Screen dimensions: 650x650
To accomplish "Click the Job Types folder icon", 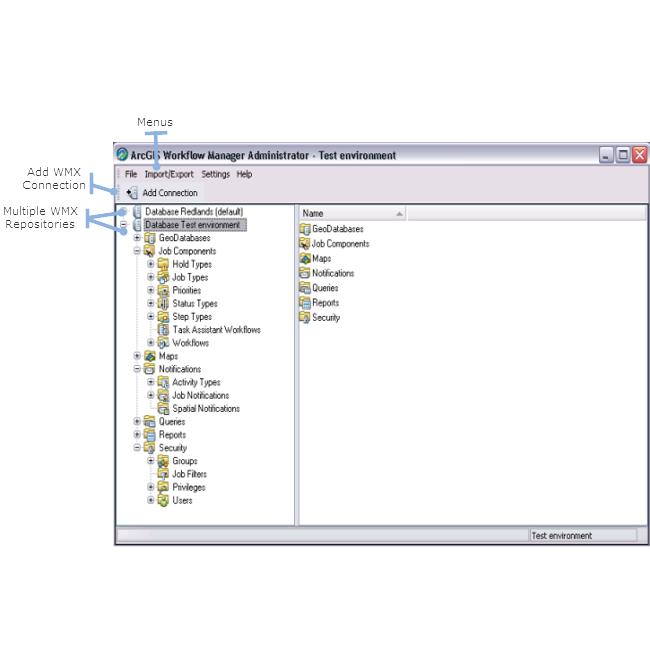I will [163, 277].
